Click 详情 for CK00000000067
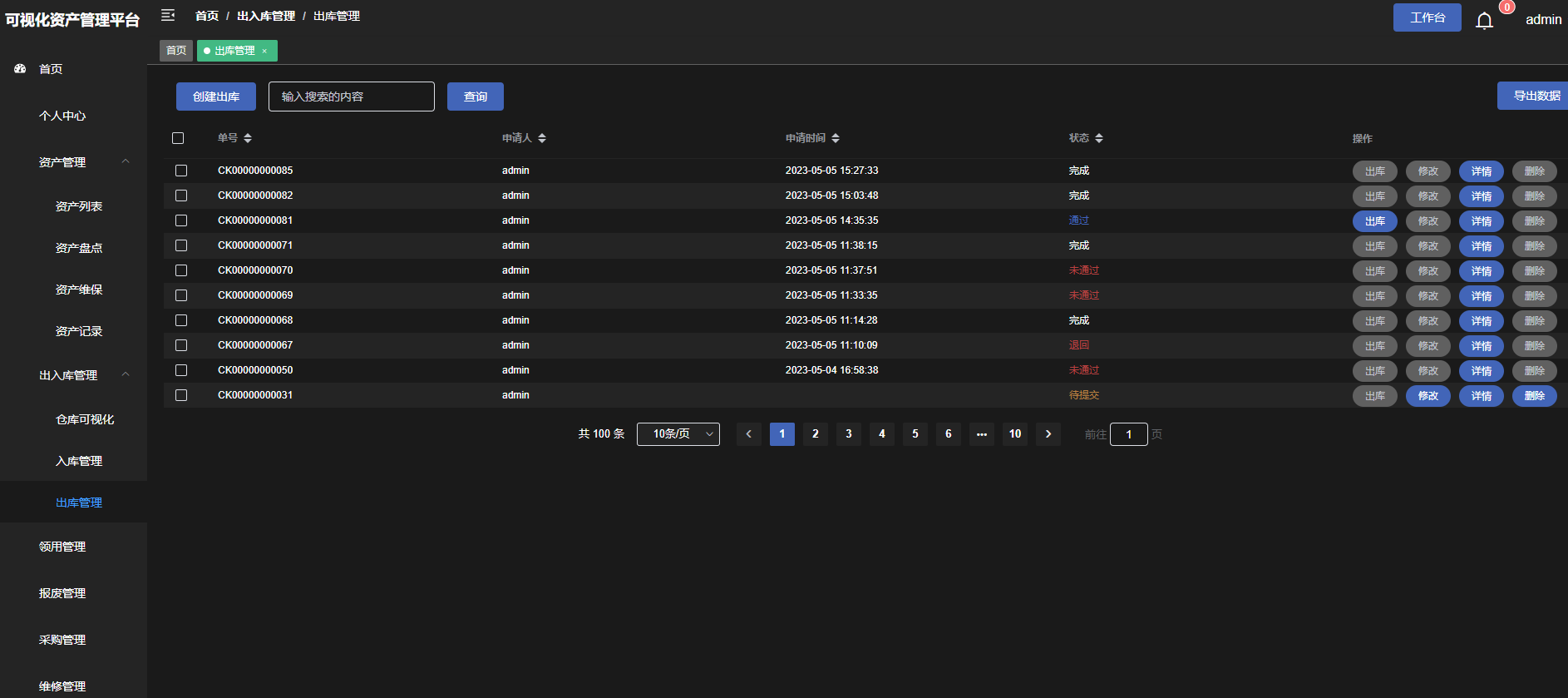Screen dimensions: 1568x698 [1482, 346]
